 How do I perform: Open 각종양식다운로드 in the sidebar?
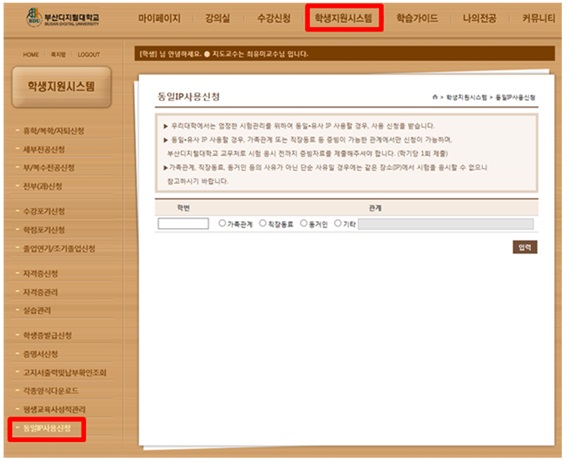point(51,391)
